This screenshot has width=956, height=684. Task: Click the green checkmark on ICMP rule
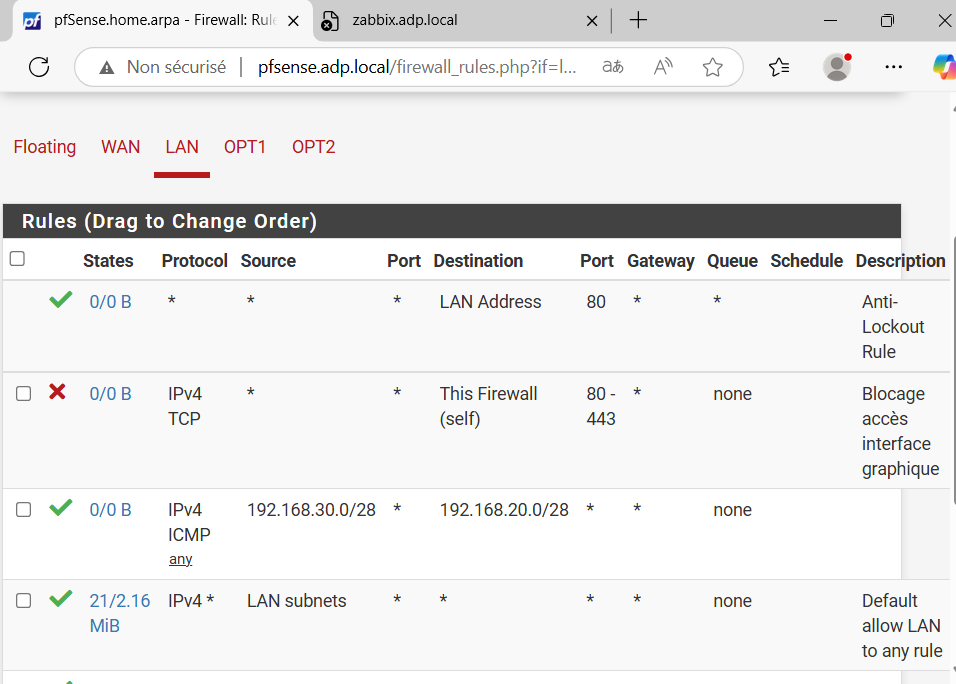tap(60, 508)
